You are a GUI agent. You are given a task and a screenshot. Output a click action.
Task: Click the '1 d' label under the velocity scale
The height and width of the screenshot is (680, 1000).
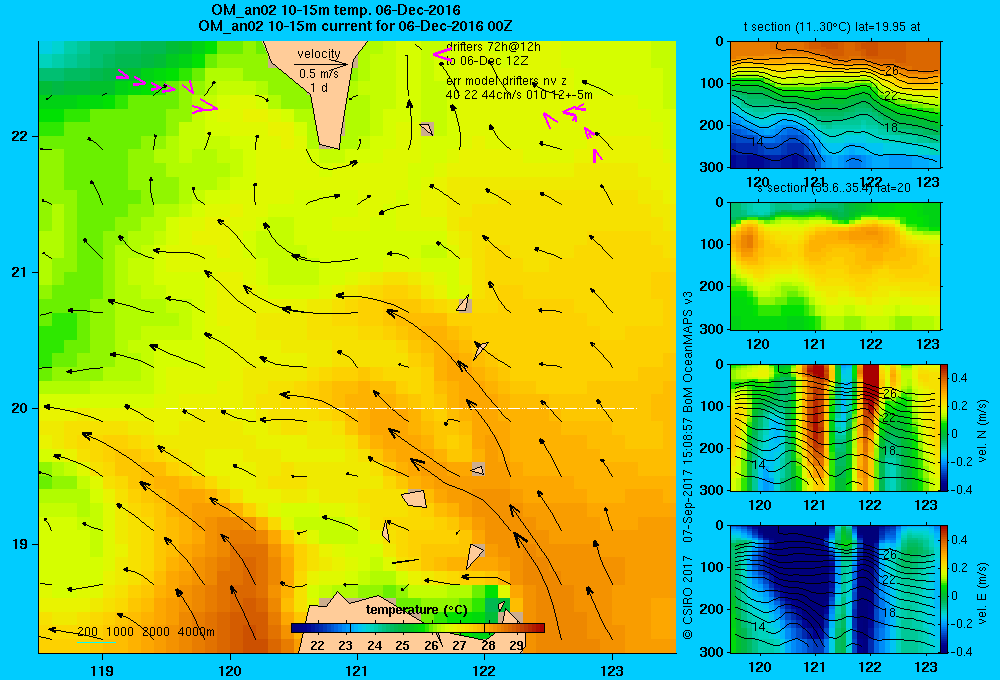click(x=319, y=88)
